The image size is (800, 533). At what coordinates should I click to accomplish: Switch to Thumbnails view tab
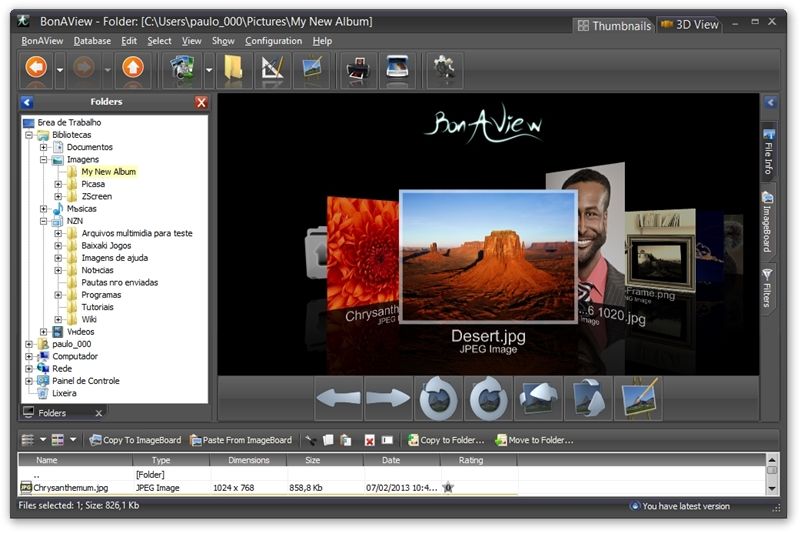[x=614, y=26]
